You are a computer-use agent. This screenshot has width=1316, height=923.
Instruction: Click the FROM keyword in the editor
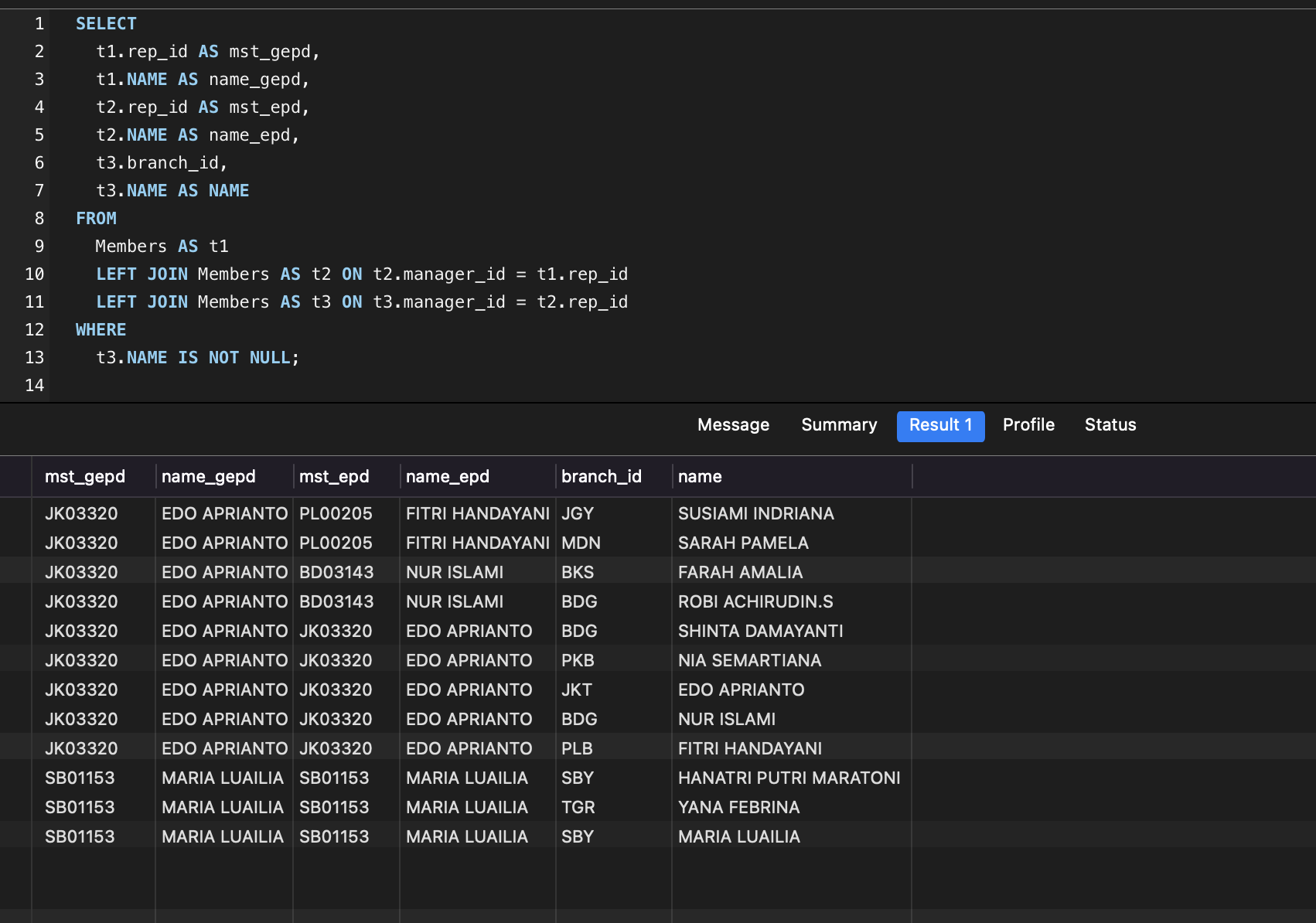click(96, 219)
